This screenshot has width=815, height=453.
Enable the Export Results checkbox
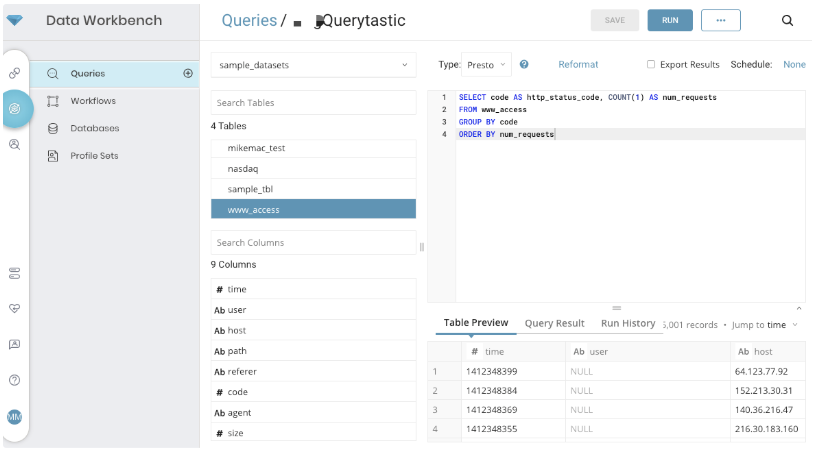point(651,64)
